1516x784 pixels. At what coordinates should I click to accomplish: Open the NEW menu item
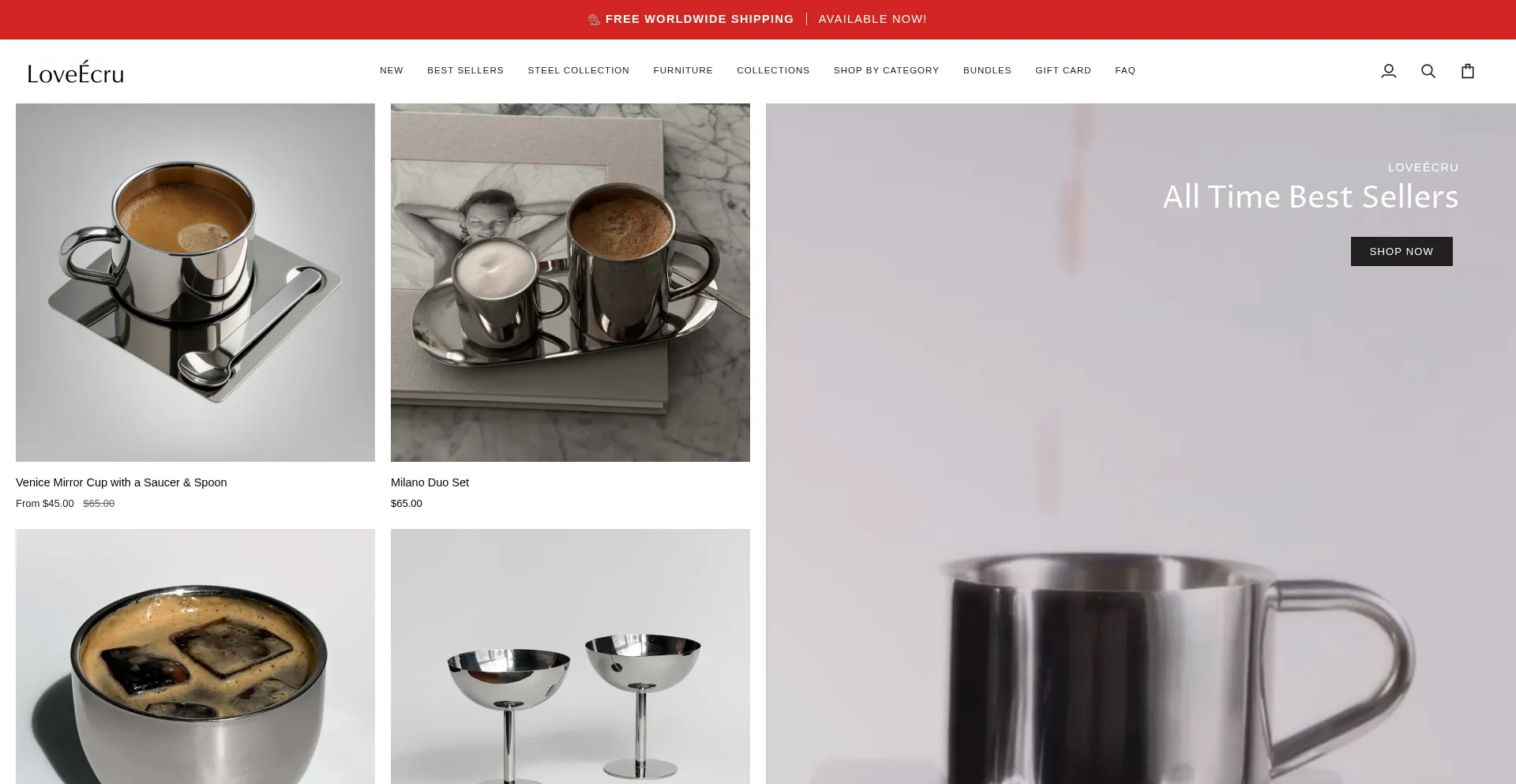pyautogui.click(x=392, y=70)
